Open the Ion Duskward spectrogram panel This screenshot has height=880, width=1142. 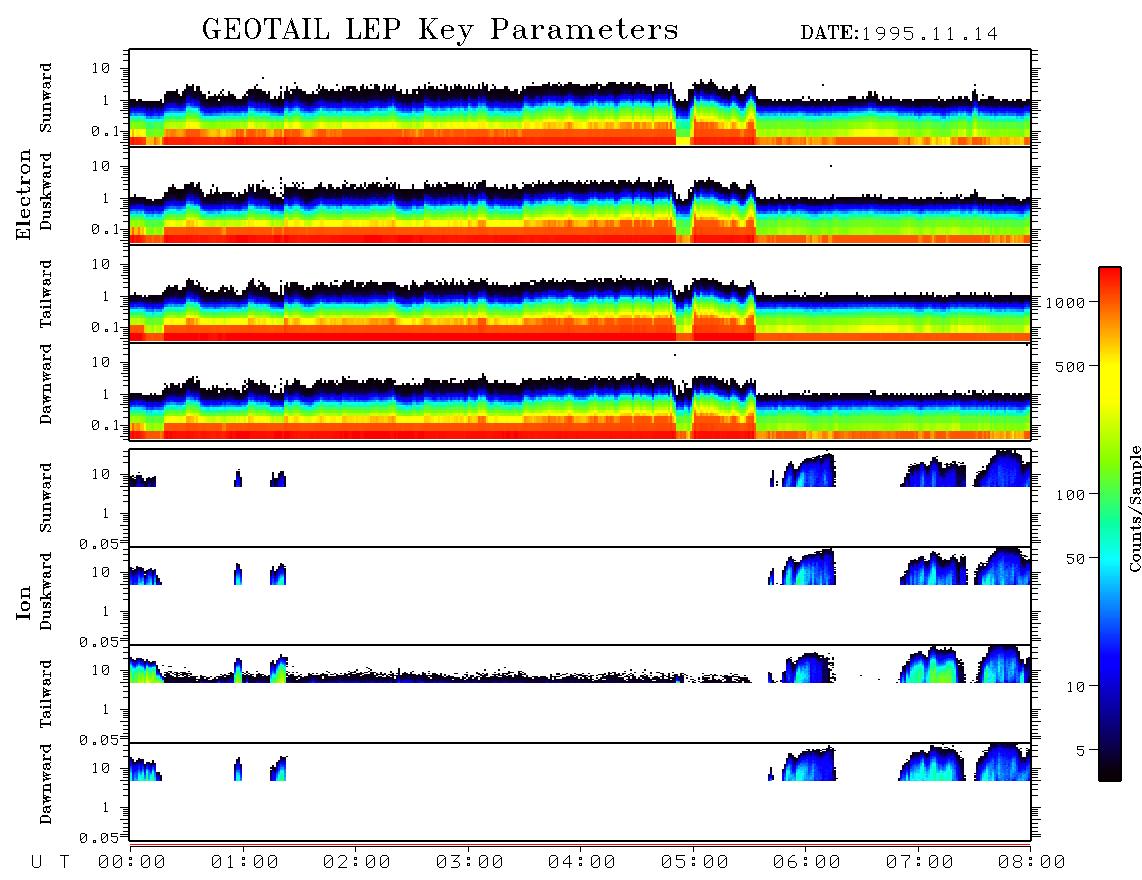[x=580, y=596]
